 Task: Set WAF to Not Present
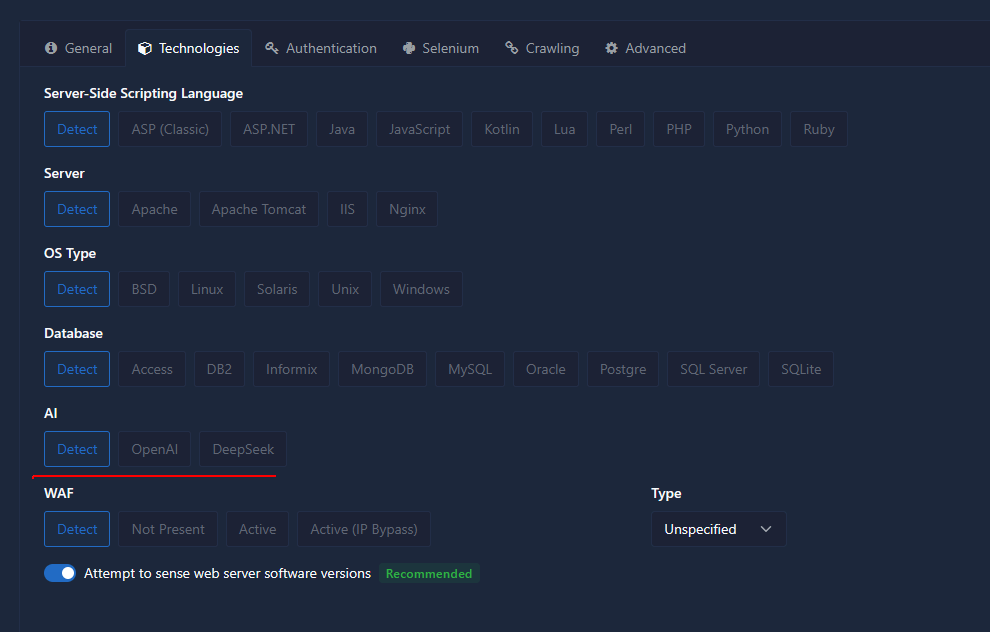coord(168,529)
